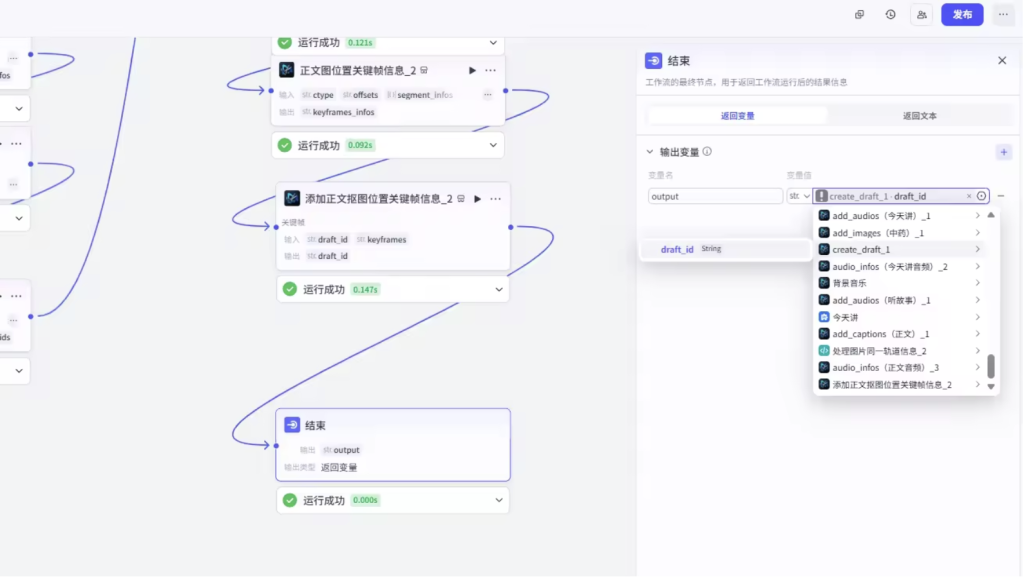Screen dimensions: 1024x577
Task: Expand the 0.147s 运行成功 result panel
Action: point(499,289)
